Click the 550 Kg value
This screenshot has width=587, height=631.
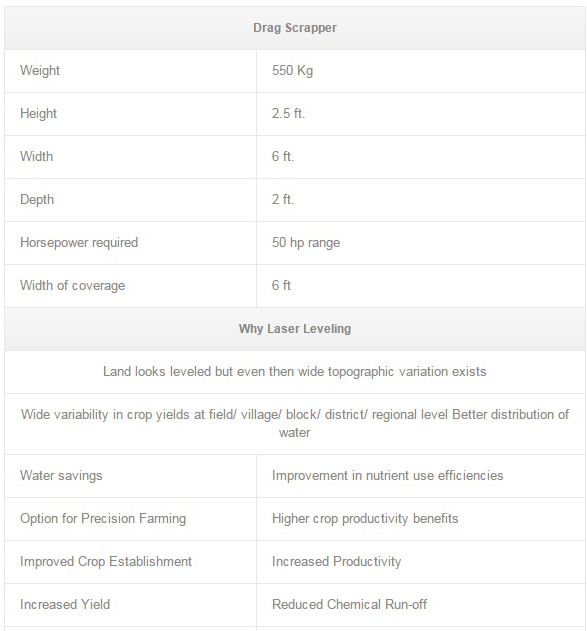point(292,71)
